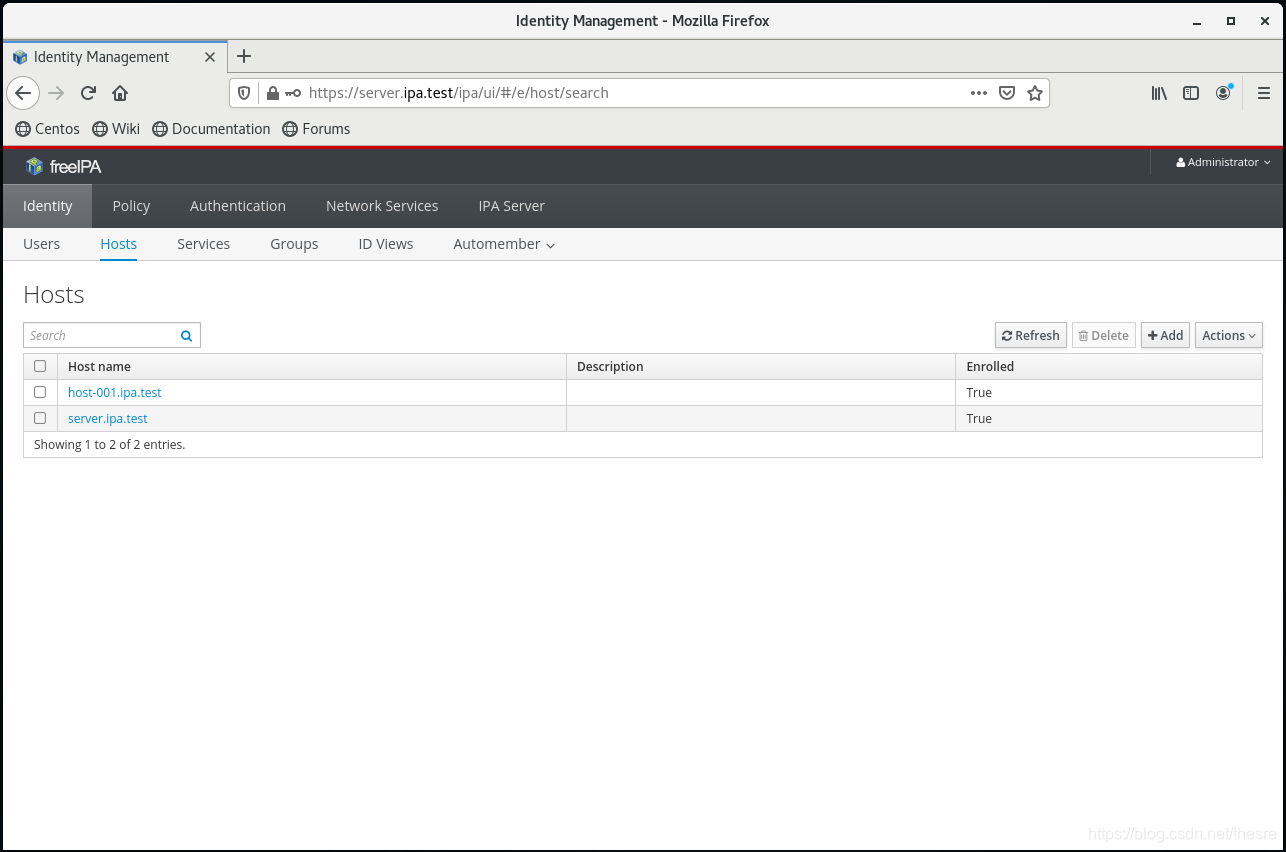Image resolution: width=1286 pixels, height=852 pixels.
Task: Expand the Administrator user dropdown
Action: [1223, 162]
